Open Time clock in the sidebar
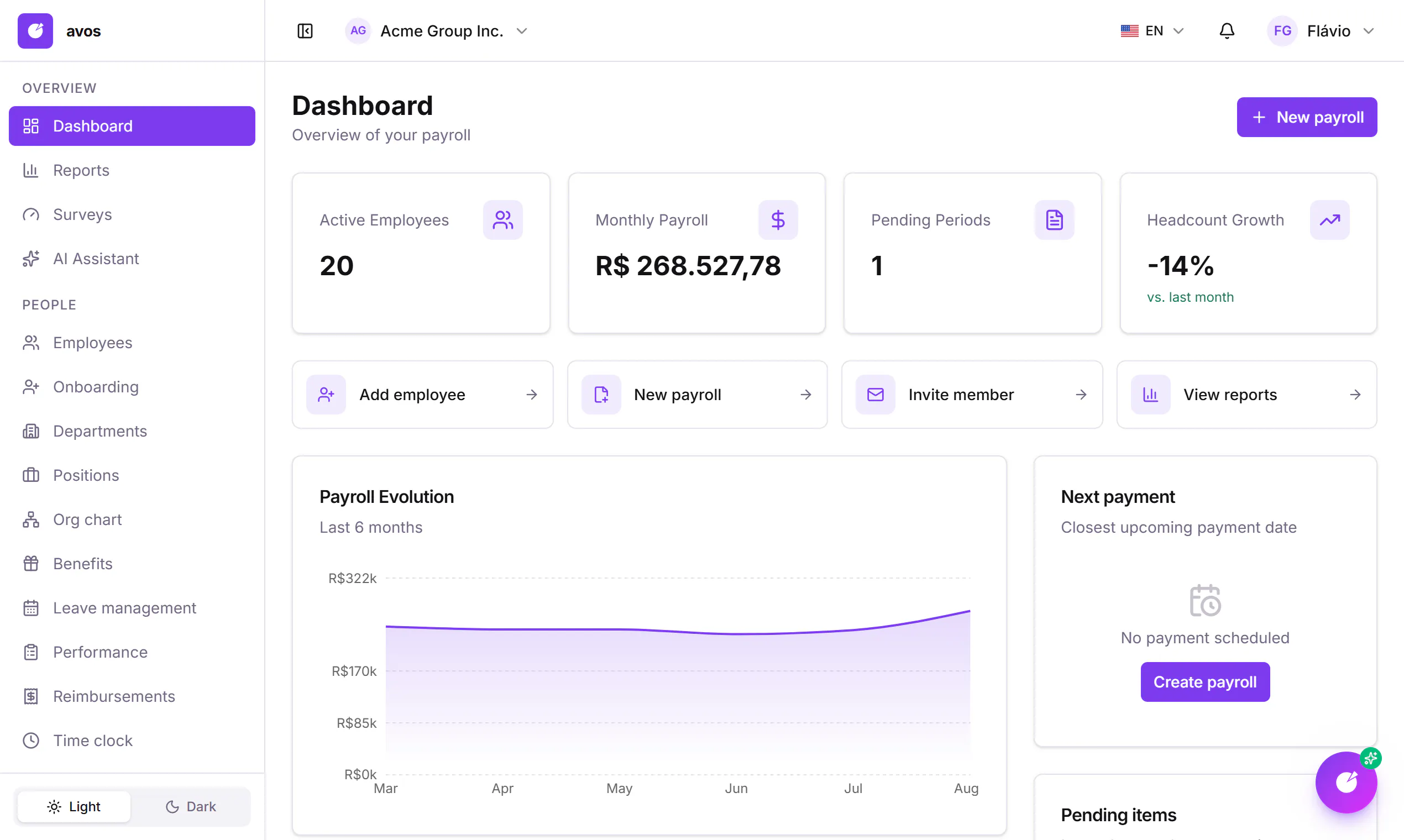 (x=132, y=740)
